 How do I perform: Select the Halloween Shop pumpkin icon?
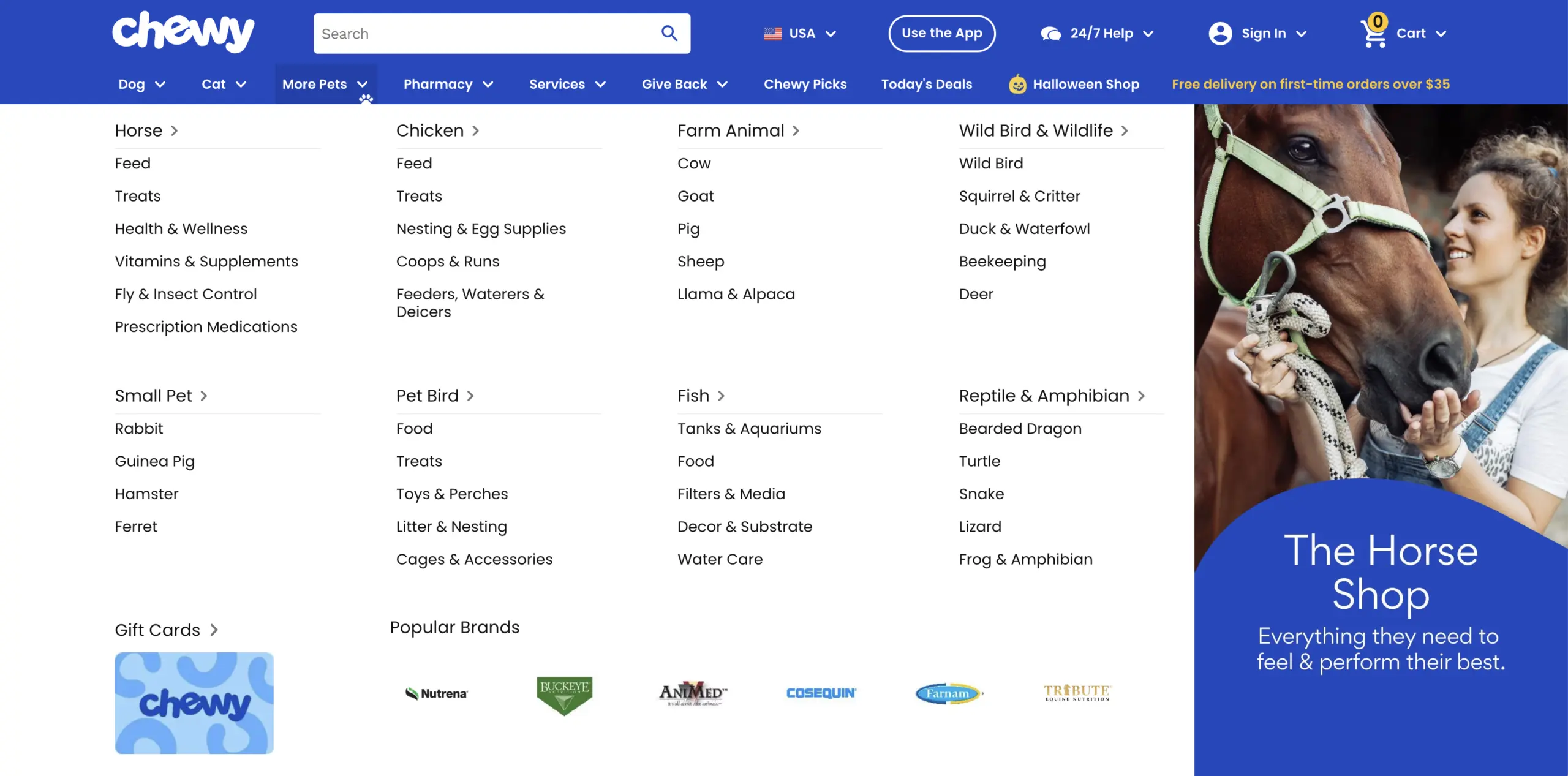click(1017, 85)
